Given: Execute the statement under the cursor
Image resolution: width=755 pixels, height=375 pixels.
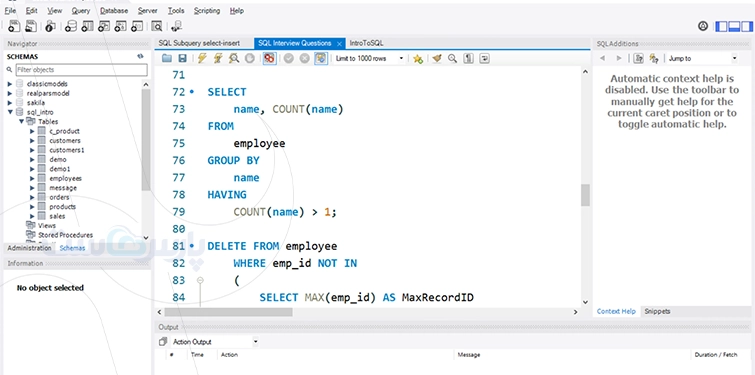Looking at the screenshot, I should pyautogui.click(x=218, y=59).
